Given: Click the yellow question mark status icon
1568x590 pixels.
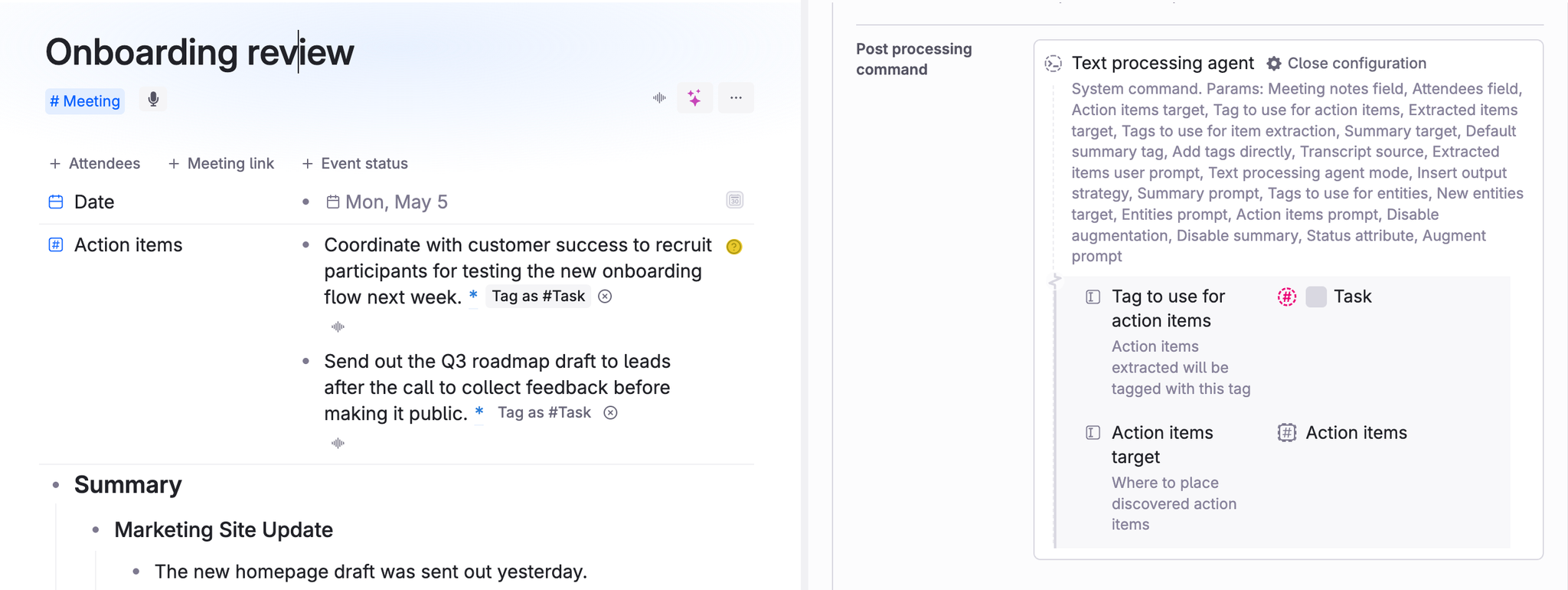Looking at the screenshot, I should click(734, 247).
